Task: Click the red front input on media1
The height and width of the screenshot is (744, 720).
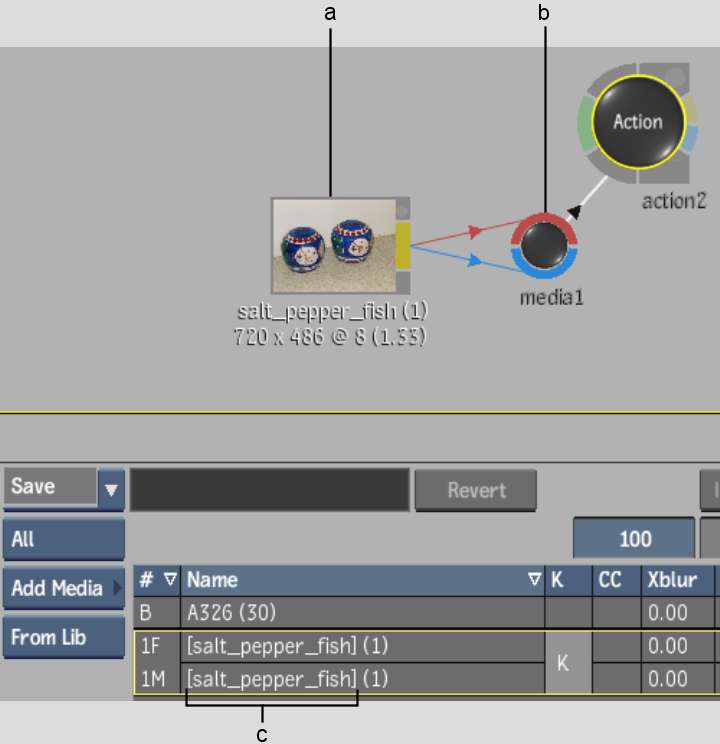Action: pyautogui.click(x=545, y=222)
